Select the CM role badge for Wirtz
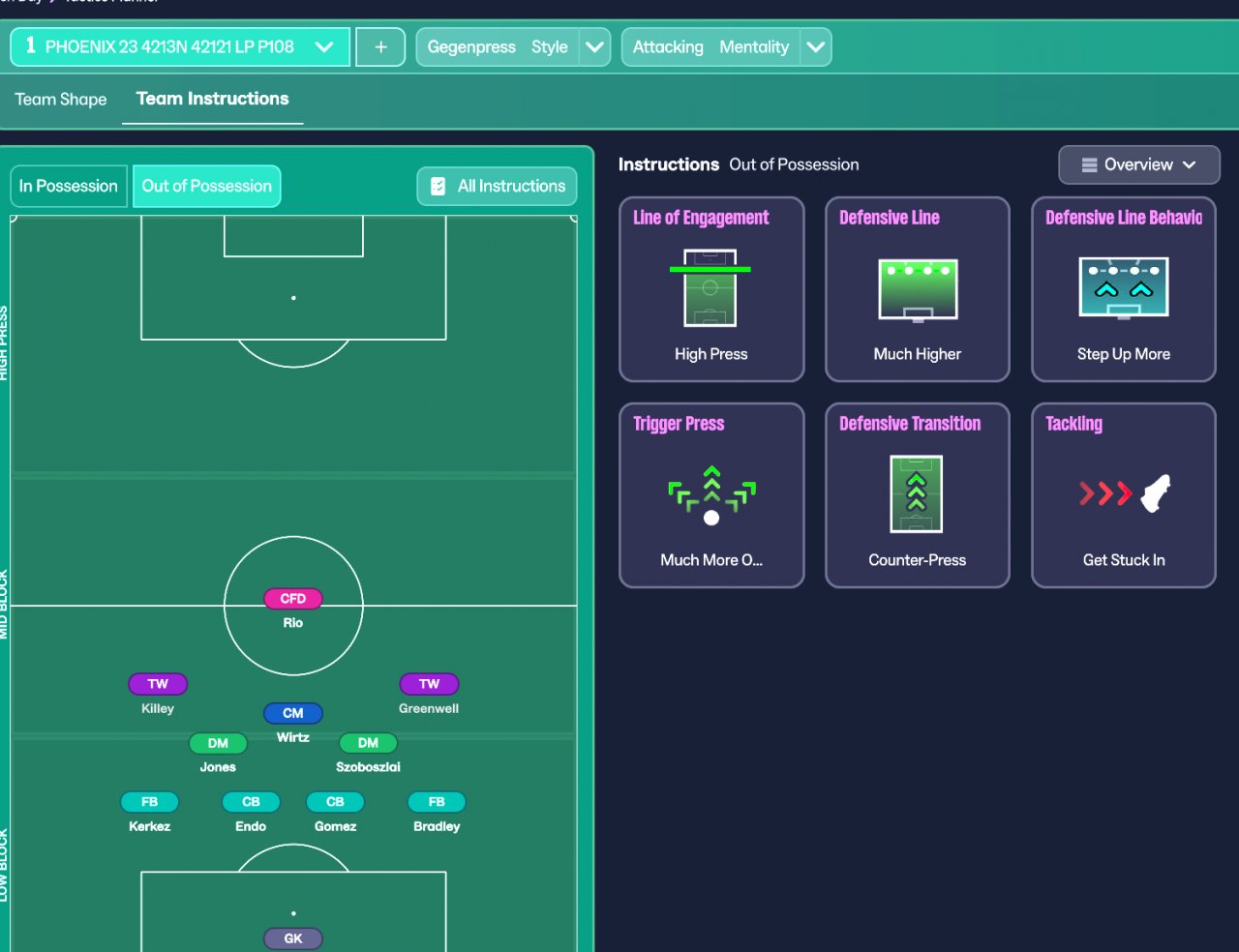Screen dimensions: 1239x952 tap(293, 713)
